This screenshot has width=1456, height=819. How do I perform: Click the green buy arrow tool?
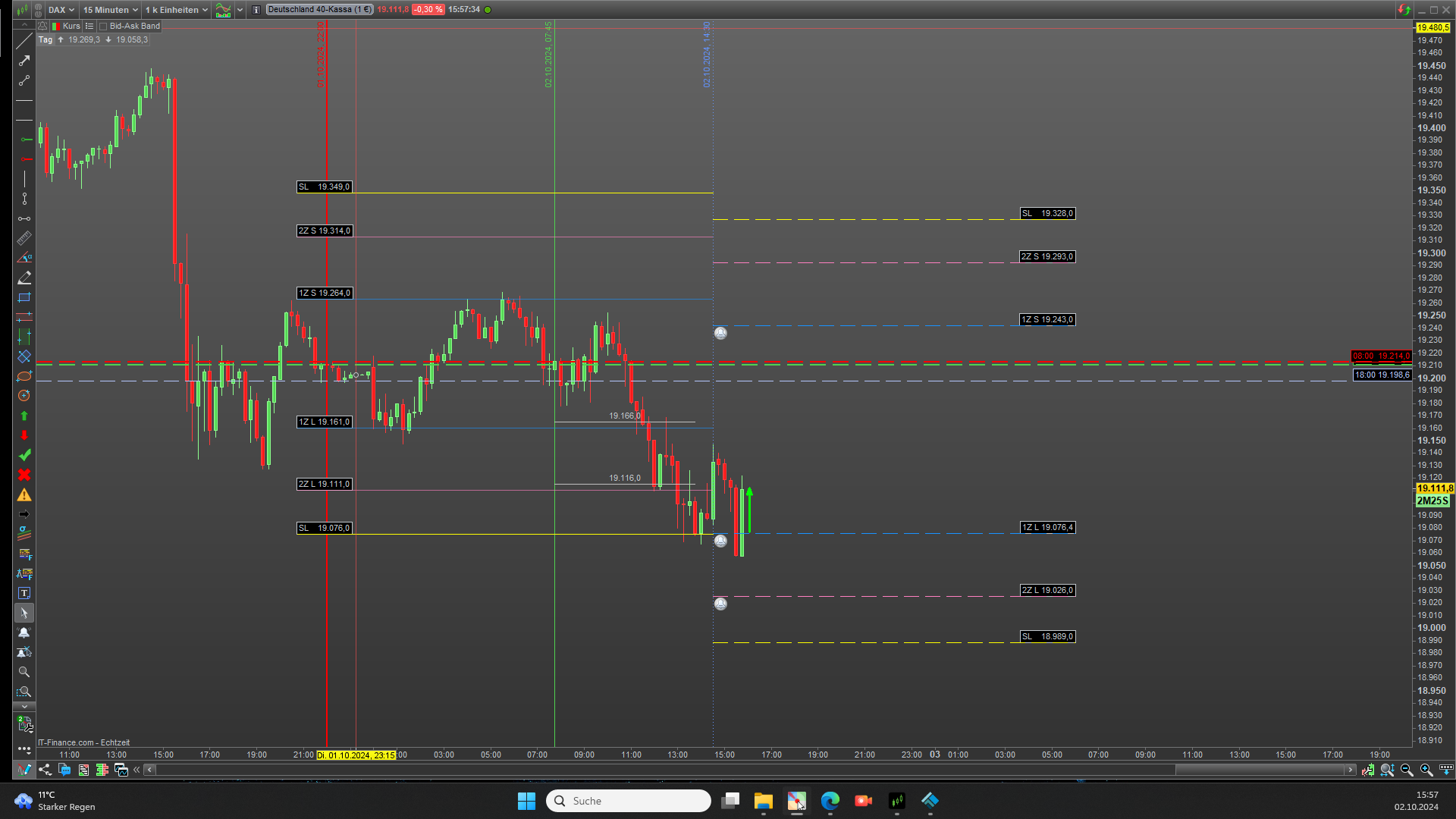coord(24,416)
